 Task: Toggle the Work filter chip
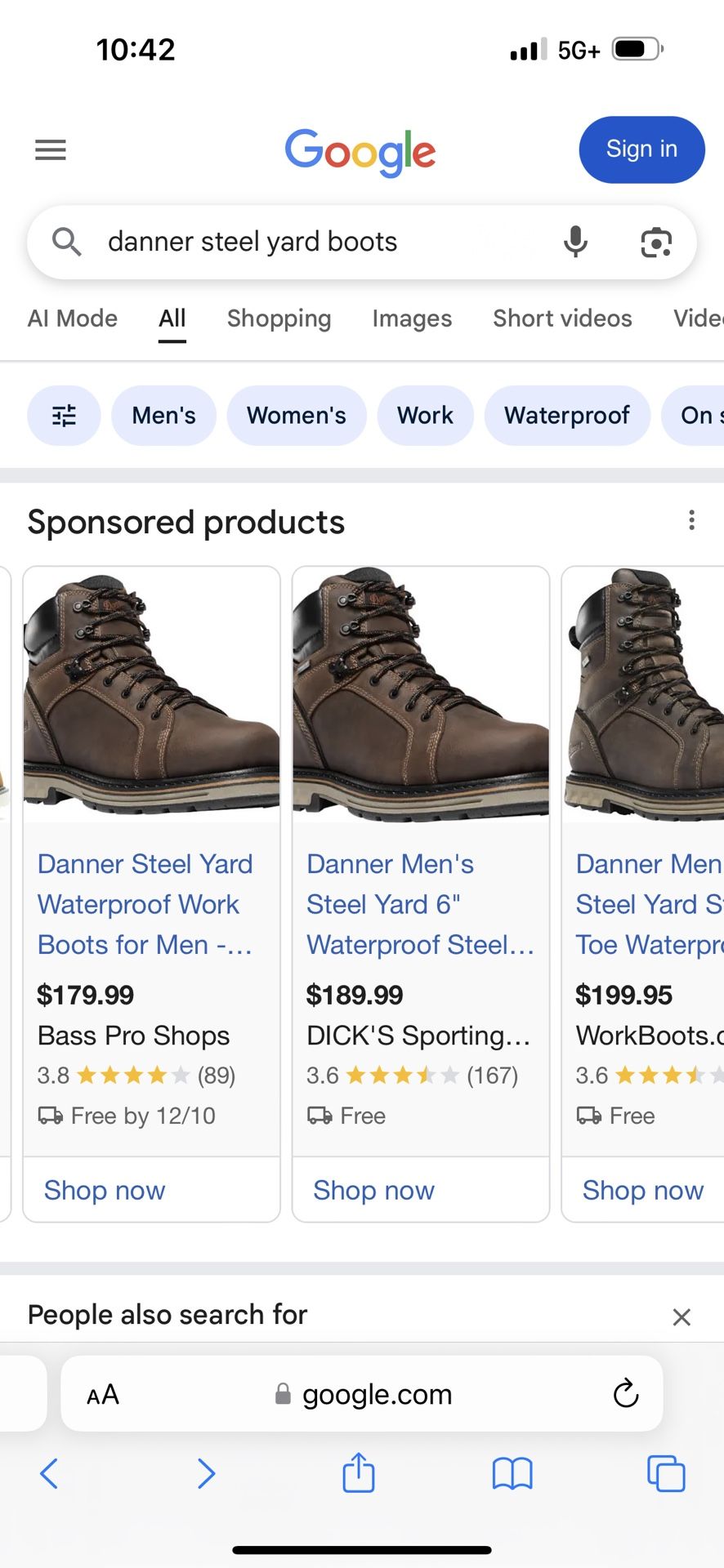point(425,415)
